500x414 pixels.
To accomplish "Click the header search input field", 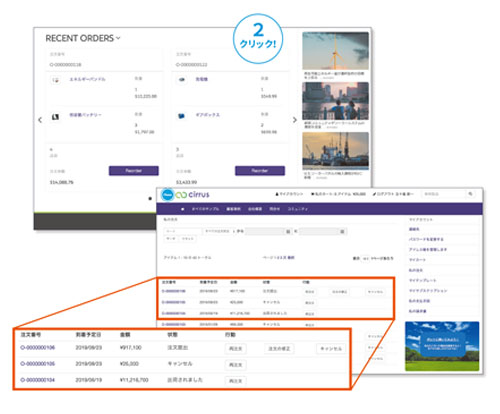I will 444,194.
